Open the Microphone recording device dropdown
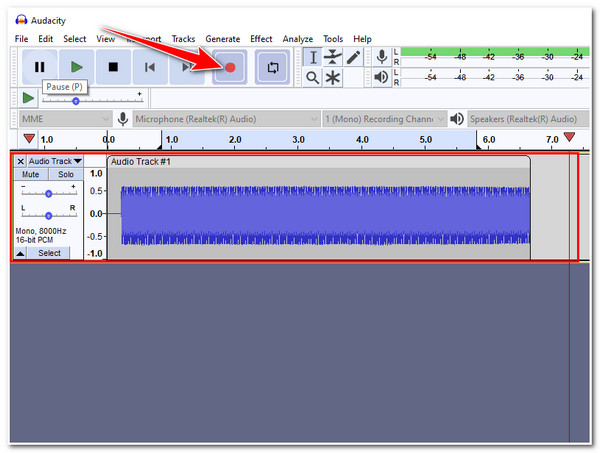Screen dimensions: 600x453 [226, 119]
